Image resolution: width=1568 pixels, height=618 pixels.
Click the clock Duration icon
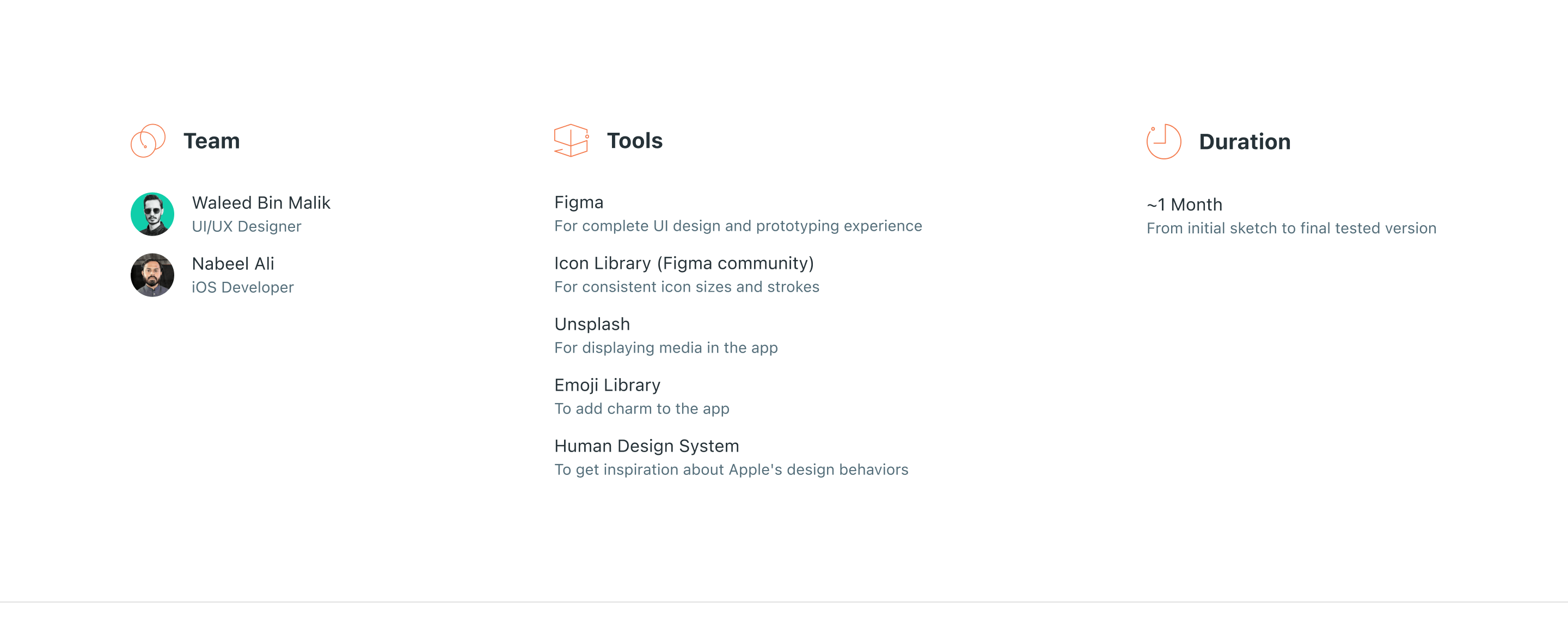click(1163, 141)
